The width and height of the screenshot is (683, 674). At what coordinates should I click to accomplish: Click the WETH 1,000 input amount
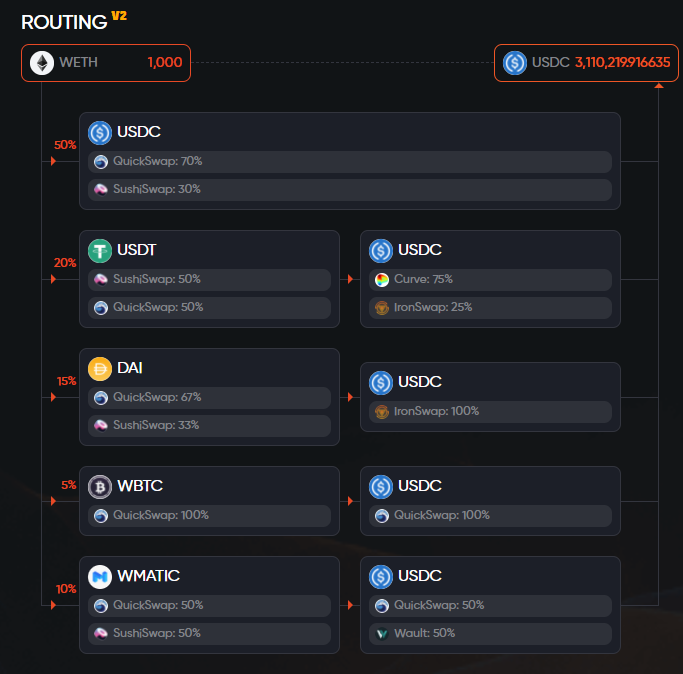(x=165, y=62)
